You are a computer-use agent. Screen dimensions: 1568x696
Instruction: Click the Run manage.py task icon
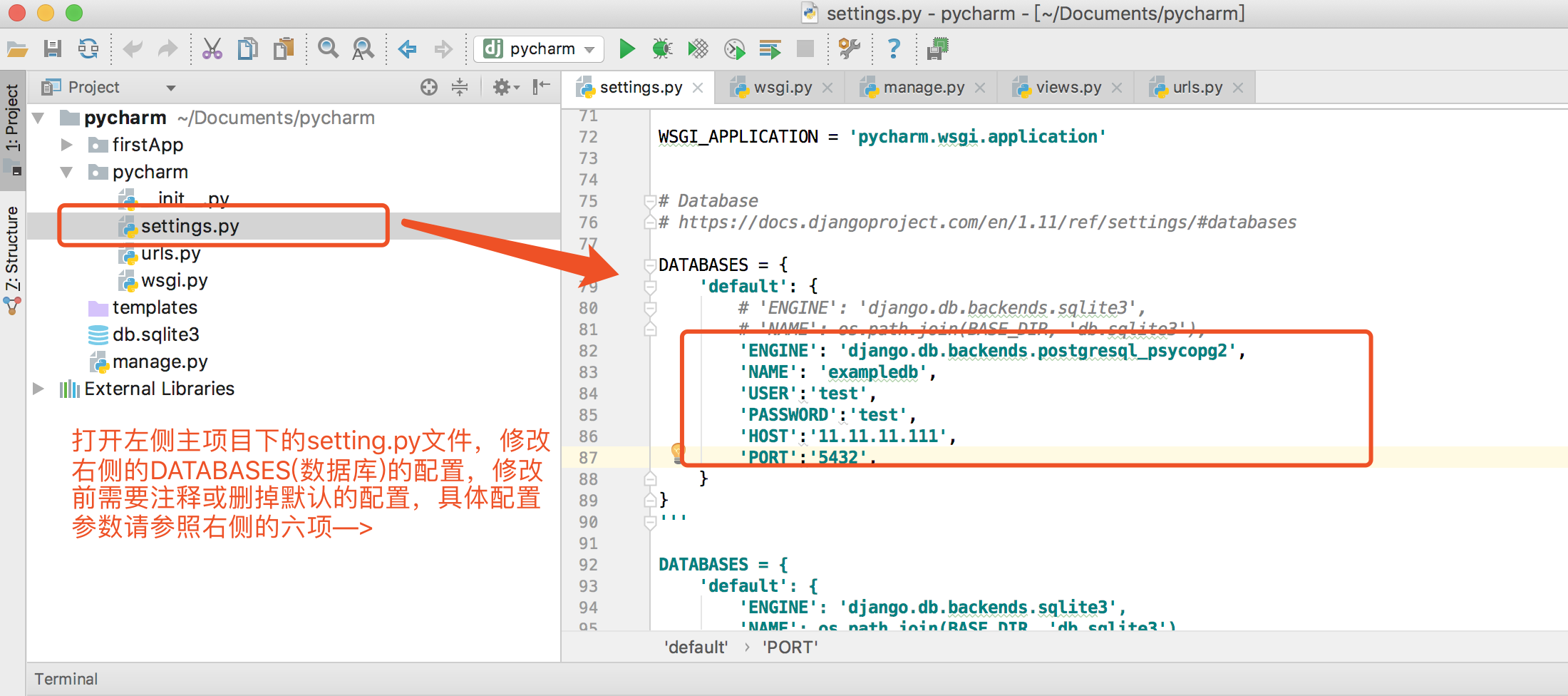770,49
